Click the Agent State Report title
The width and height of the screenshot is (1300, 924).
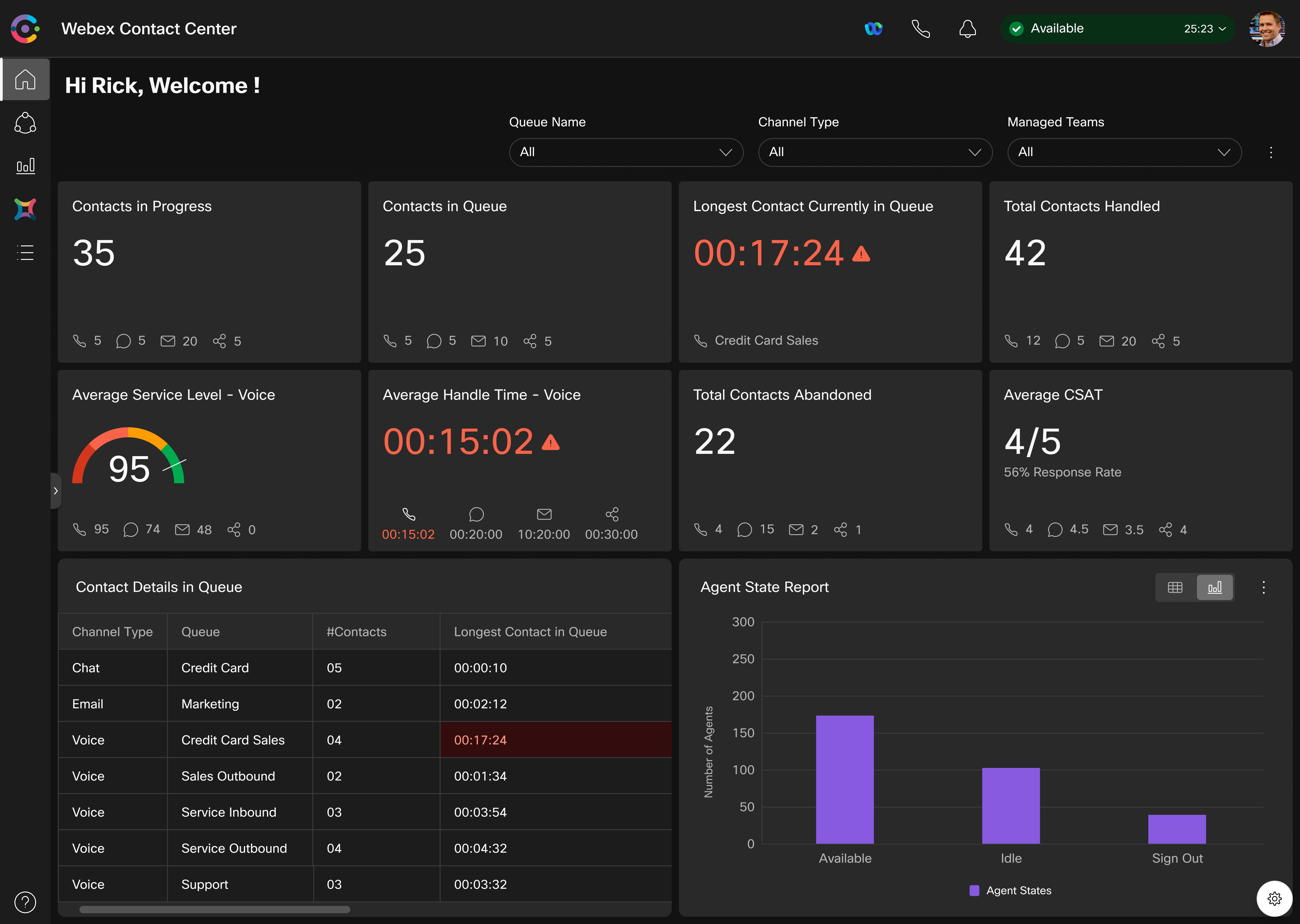point(764,587)
